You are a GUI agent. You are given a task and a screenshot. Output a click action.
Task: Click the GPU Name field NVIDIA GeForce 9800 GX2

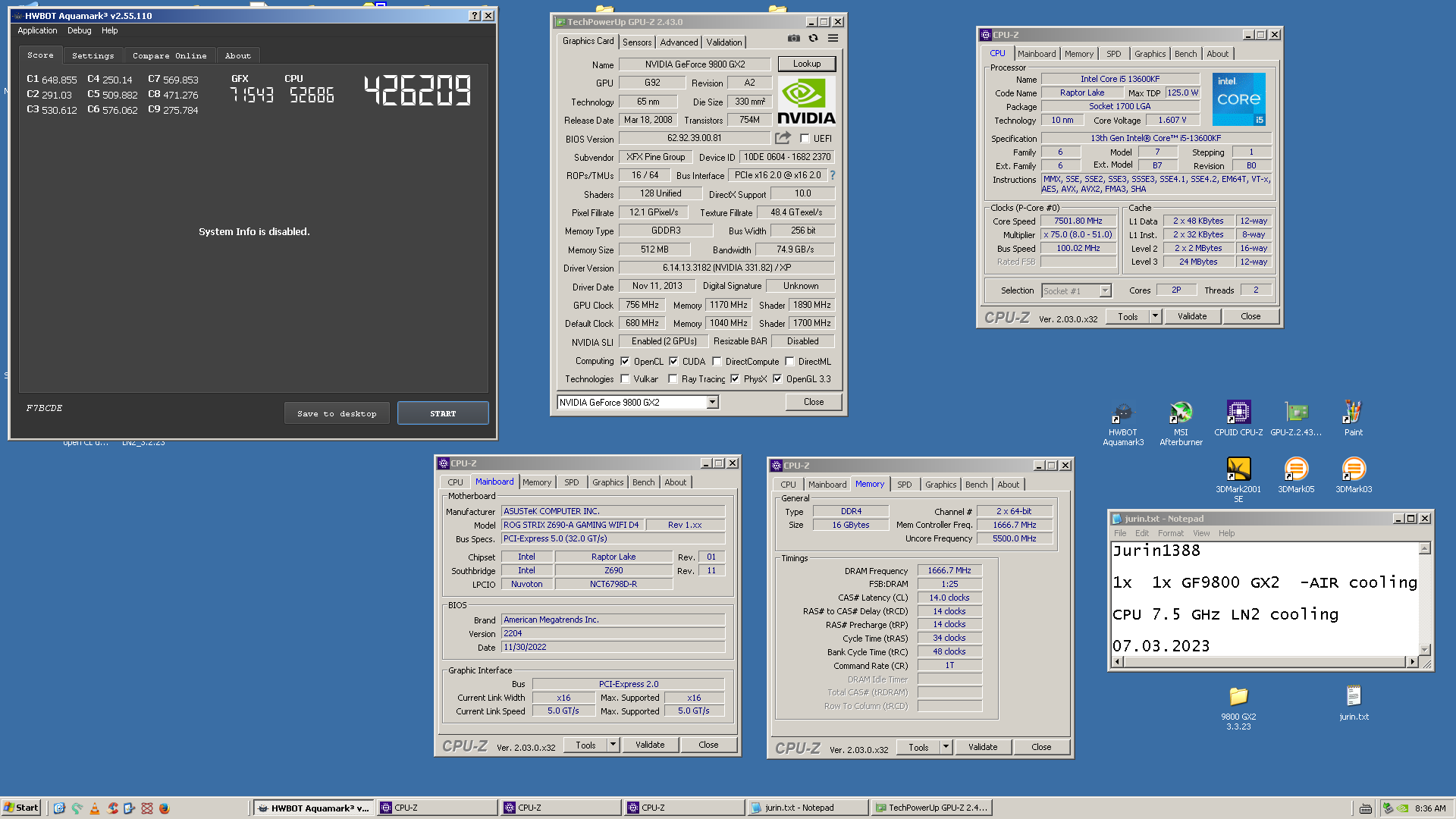tap(695, 64)
